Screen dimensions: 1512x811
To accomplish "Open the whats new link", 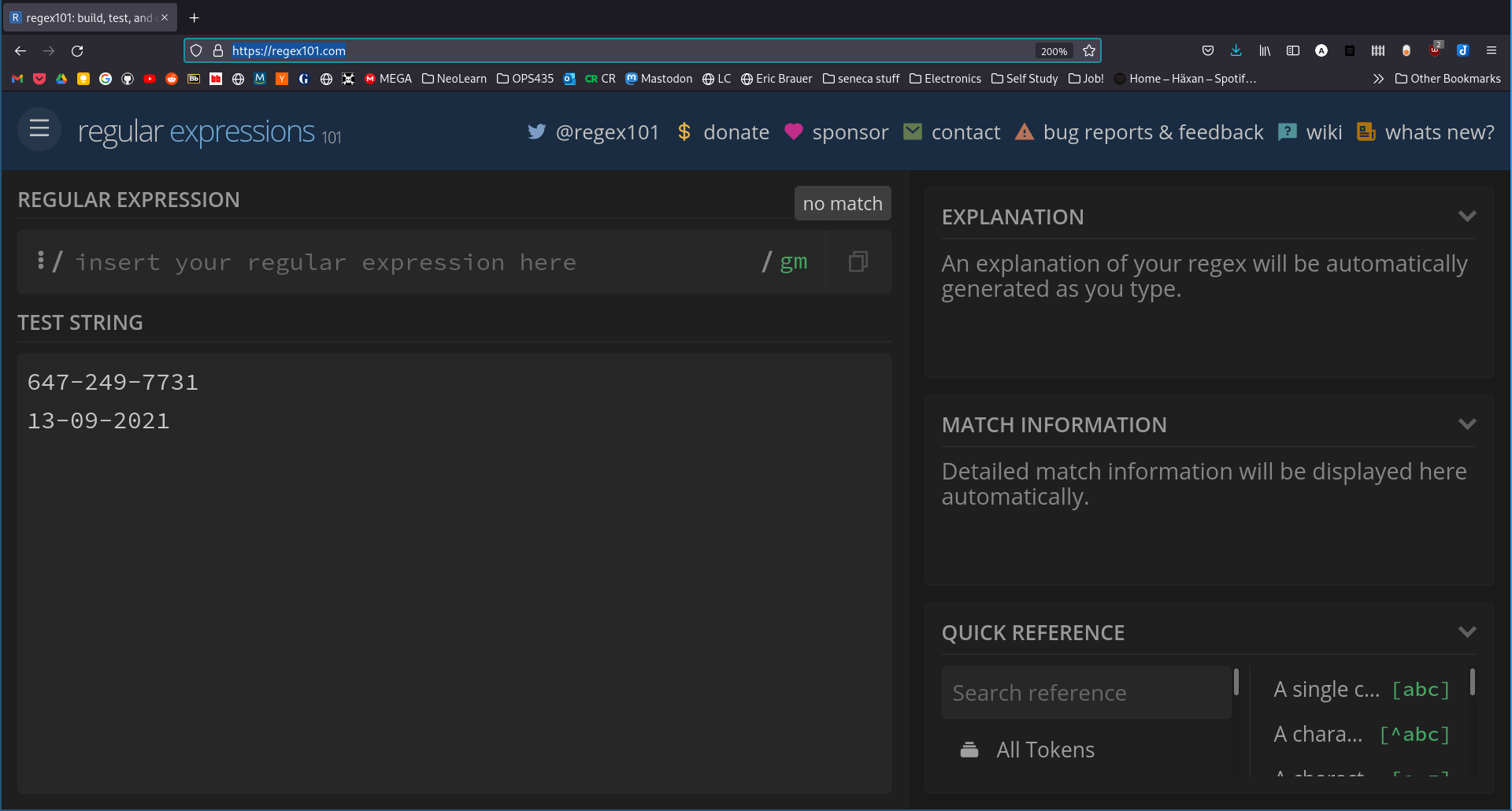I will point(1439,132).
